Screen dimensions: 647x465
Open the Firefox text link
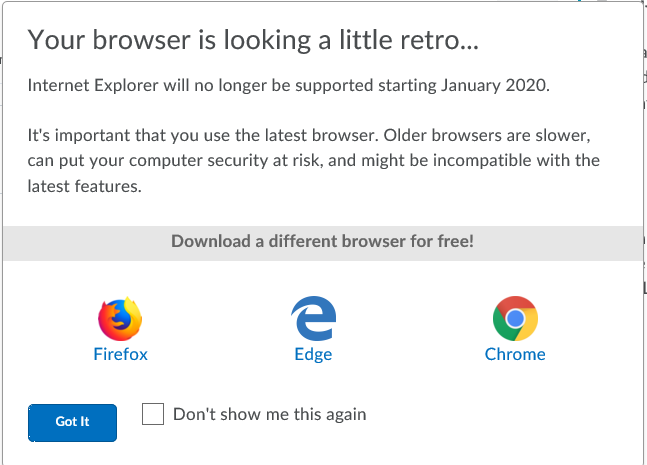click(120, 354)
